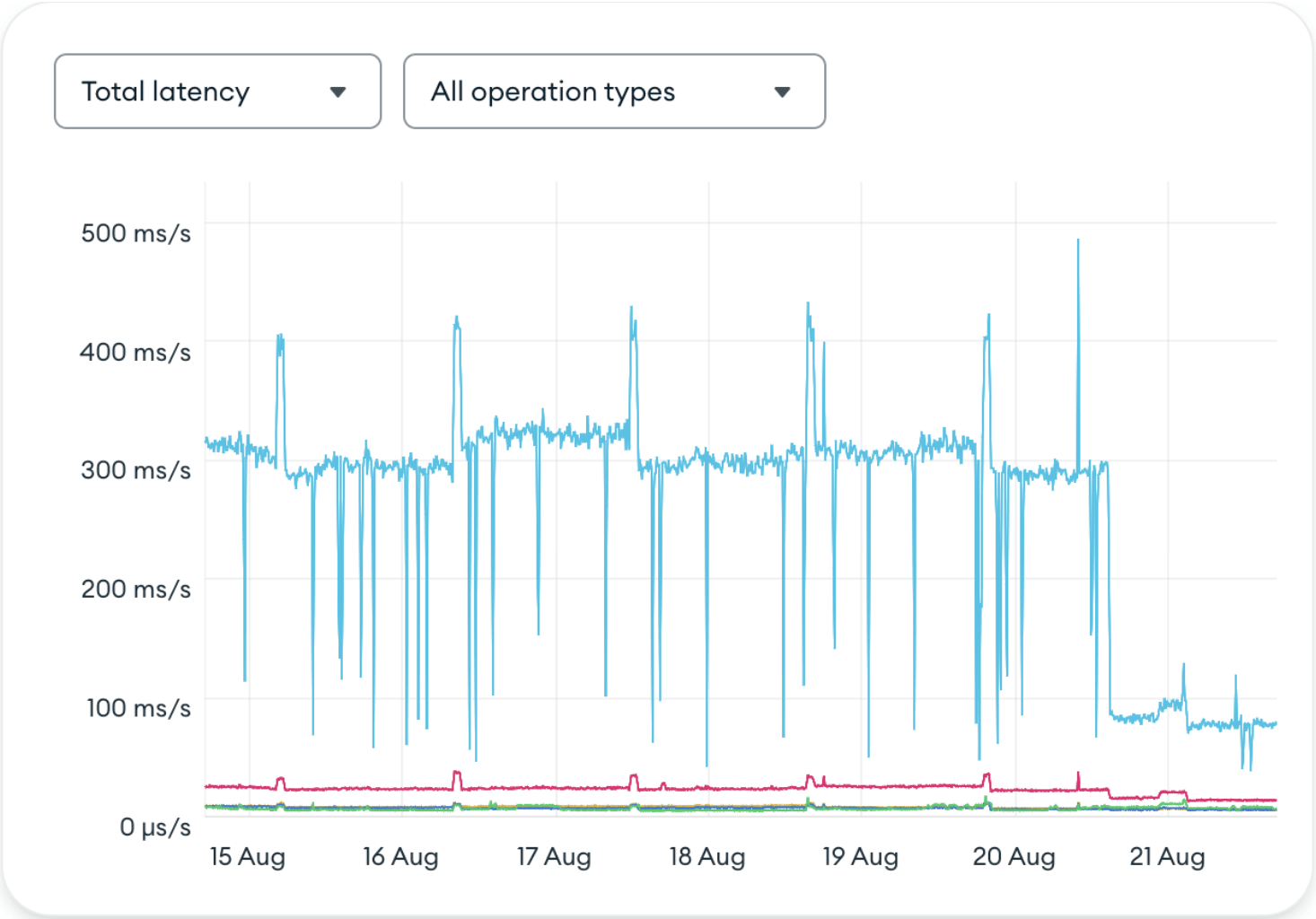
Task: Click the 400 ms/s y-axis label
Action: point(136,352)
